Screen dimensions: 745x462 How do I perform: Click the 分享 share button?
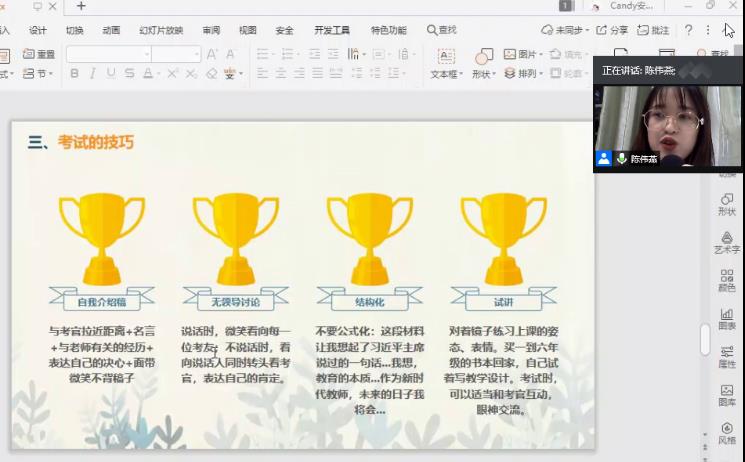click(612, 30)
